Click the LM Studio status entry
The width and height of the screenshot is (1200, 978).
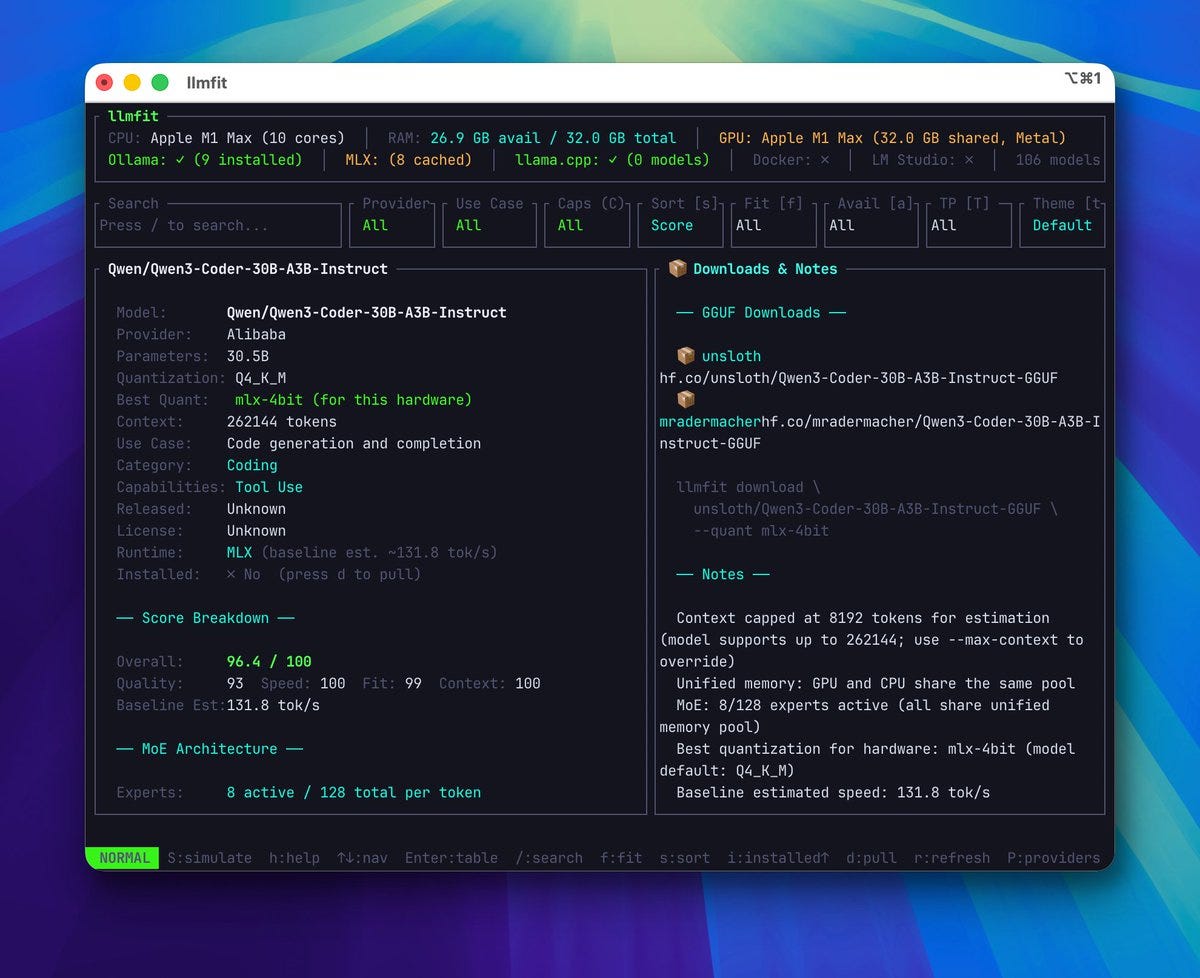[x=923, y=160]
